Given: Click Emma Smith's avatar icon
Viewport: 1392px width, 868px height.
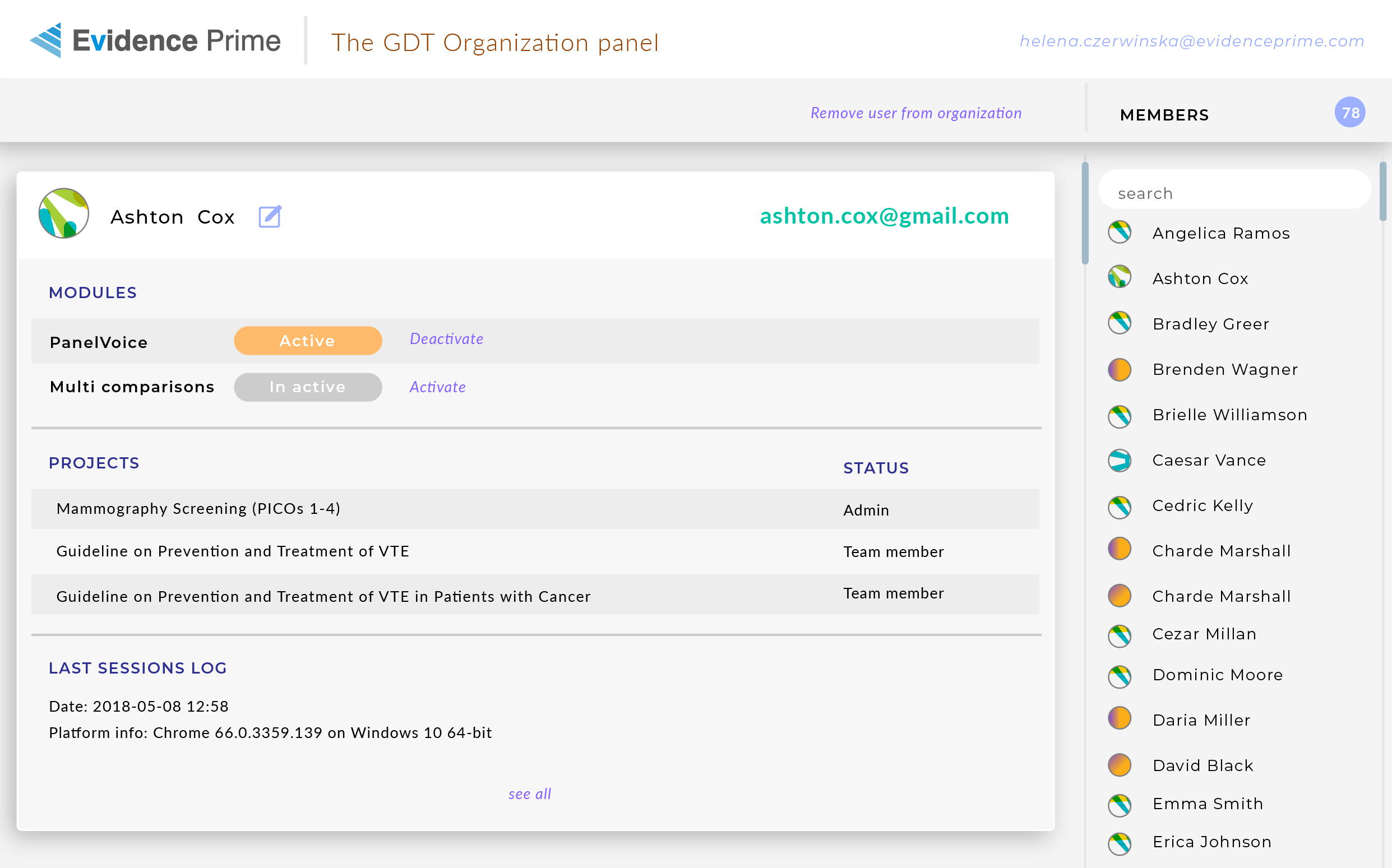Looking at the screenshot, I should 1119,805.
